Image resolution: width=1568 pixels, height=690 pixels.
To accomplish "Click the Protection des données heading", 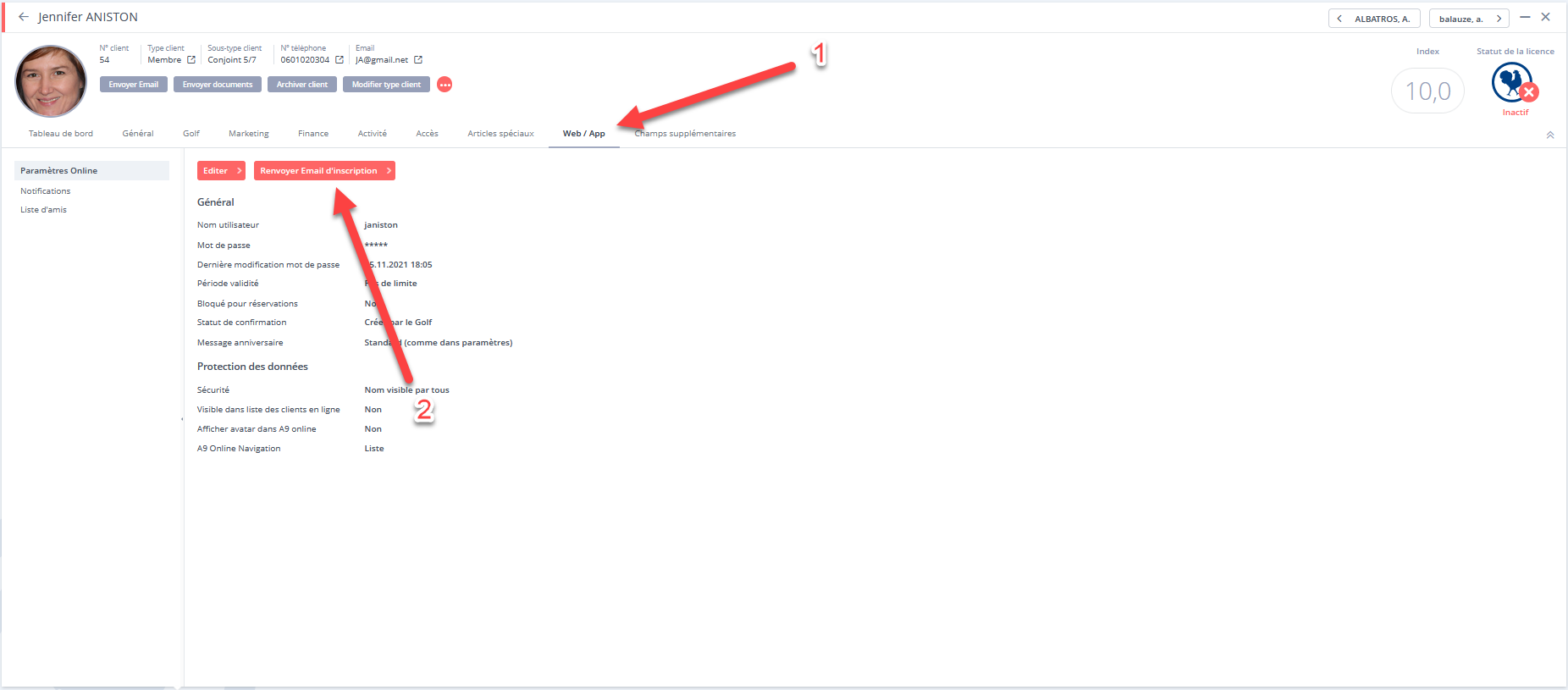I will point(252,367).
